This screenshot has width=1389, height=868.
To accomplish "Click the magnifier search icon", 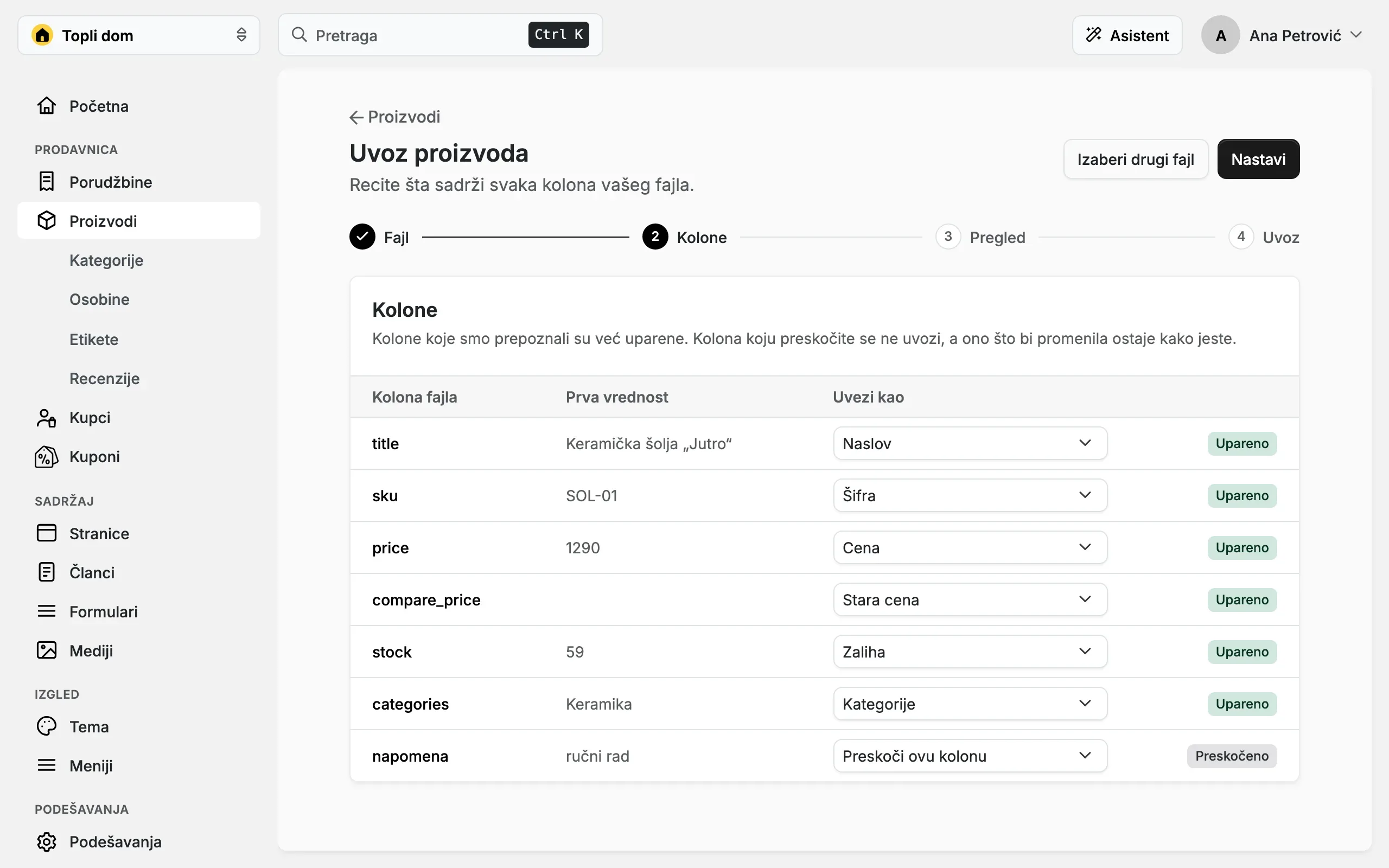I will 299,34.
